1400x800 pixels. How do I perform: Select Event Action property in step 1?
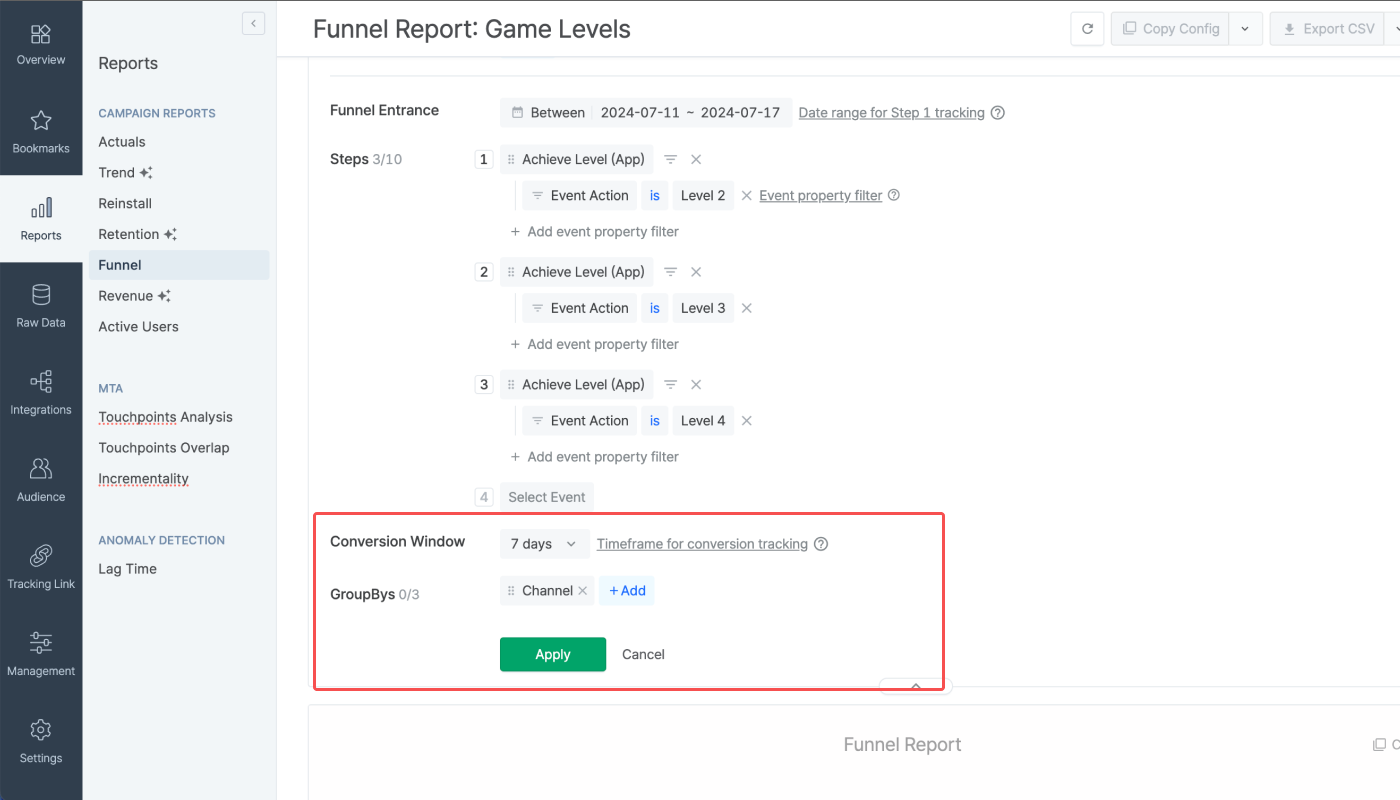tap(579, 196)
